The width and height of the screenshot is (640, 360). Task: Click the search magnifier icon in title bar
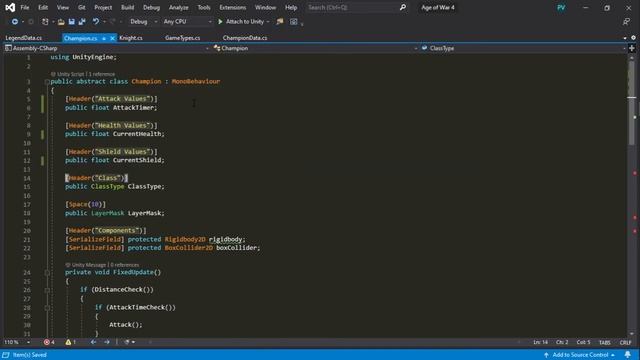click(403, 7)
